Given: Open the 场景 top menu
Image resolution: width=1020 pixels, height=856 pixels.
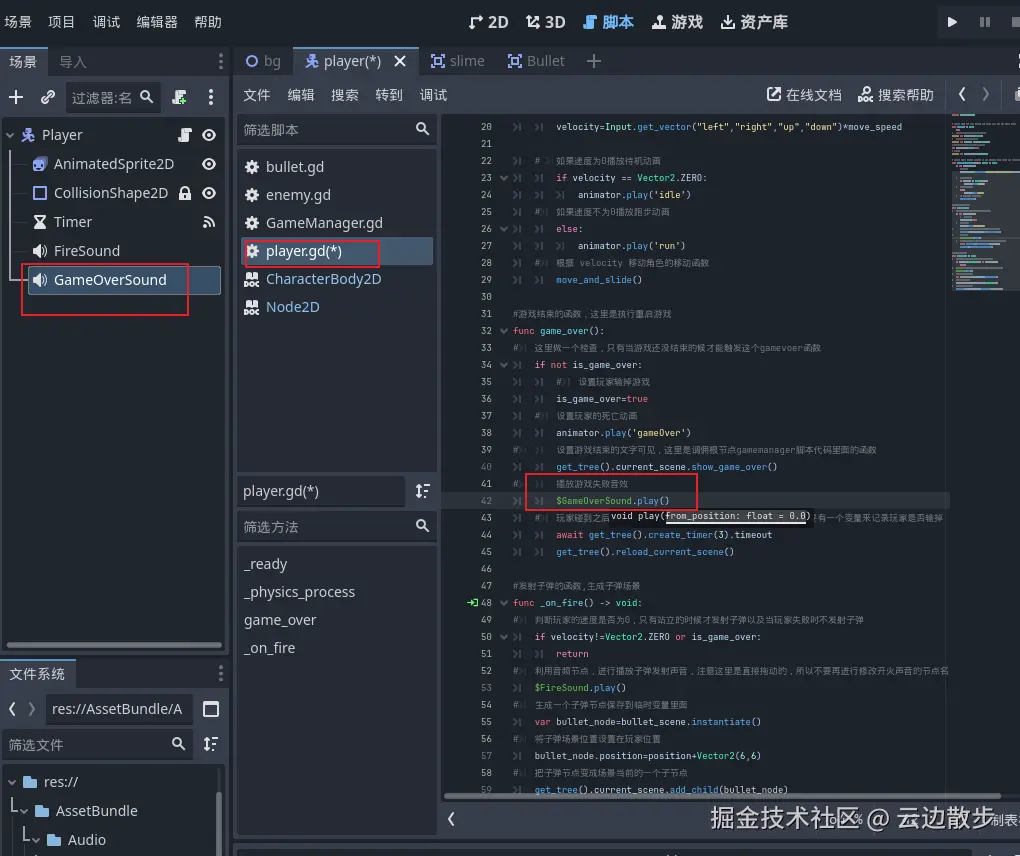Looking at the screenshot, I should click(18, 22).
